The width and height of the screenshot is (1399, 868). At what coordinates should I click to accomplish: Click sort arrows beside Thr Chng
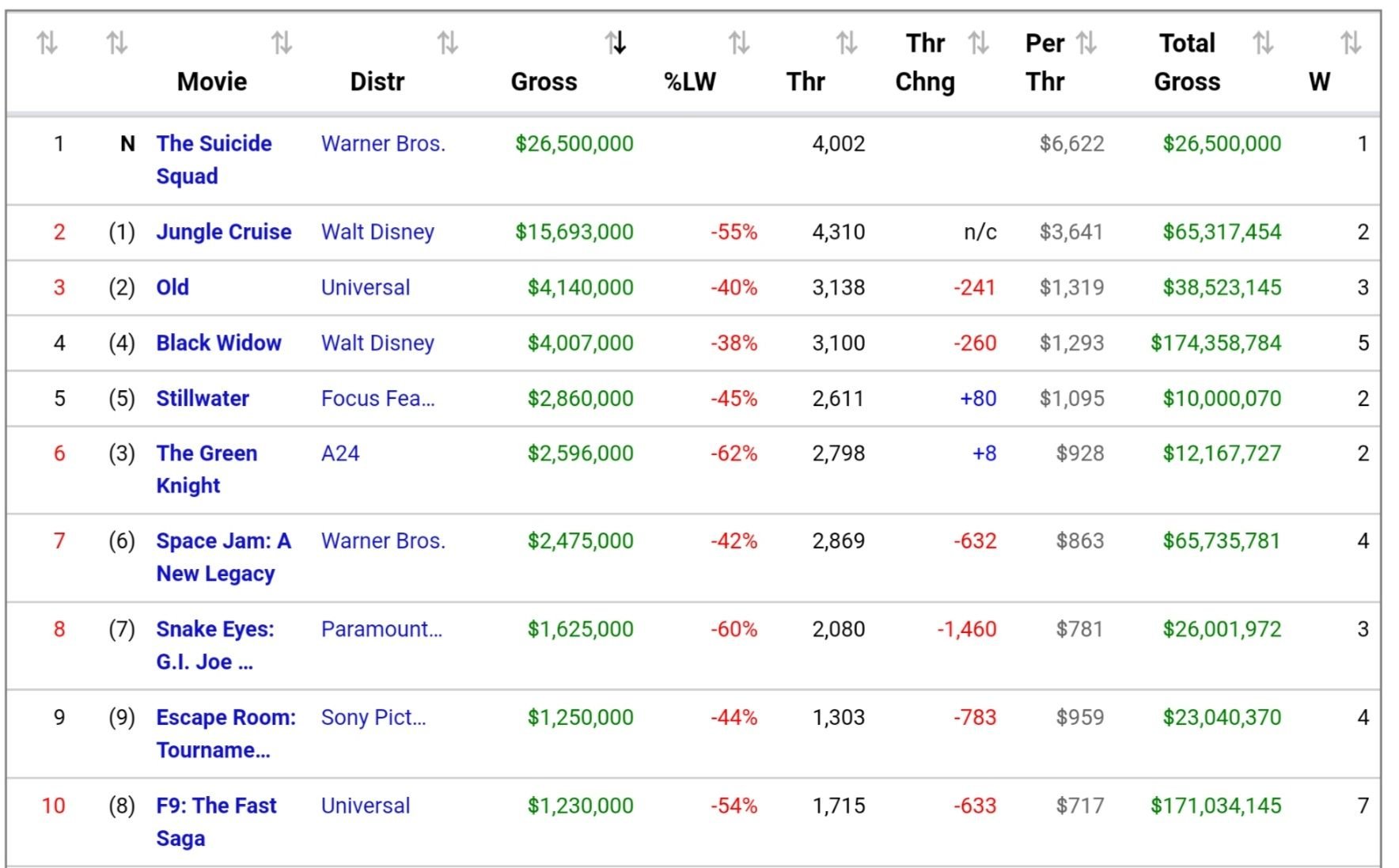[x=979, y=42]
